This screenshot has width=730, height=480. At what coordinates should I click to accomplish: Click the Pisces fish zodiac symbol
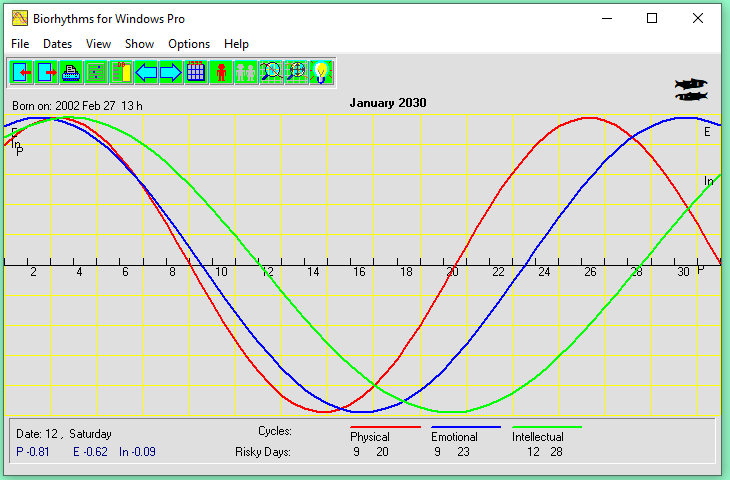(691, 90)
